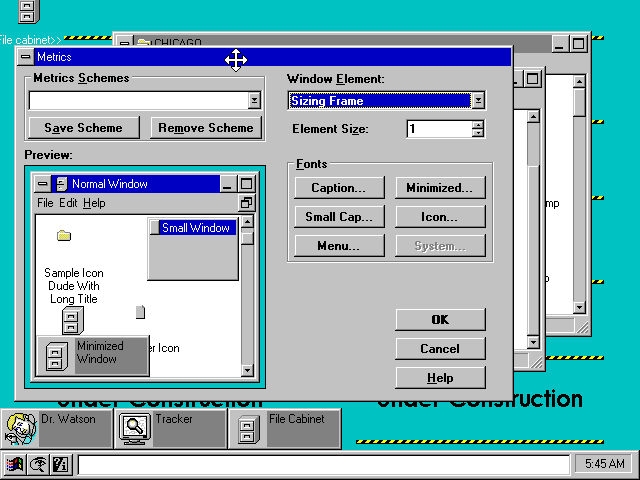Click the 5:45 AM clock
Image resolution: width=640 pixels, height=480 pixels.
(604, 464)
